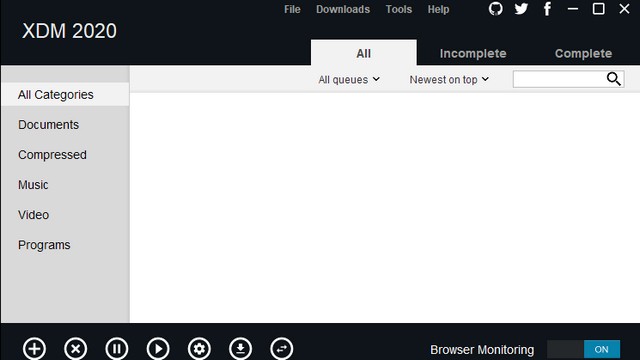
Task: Open the GitHub page icon
Action: click(496, 9)
